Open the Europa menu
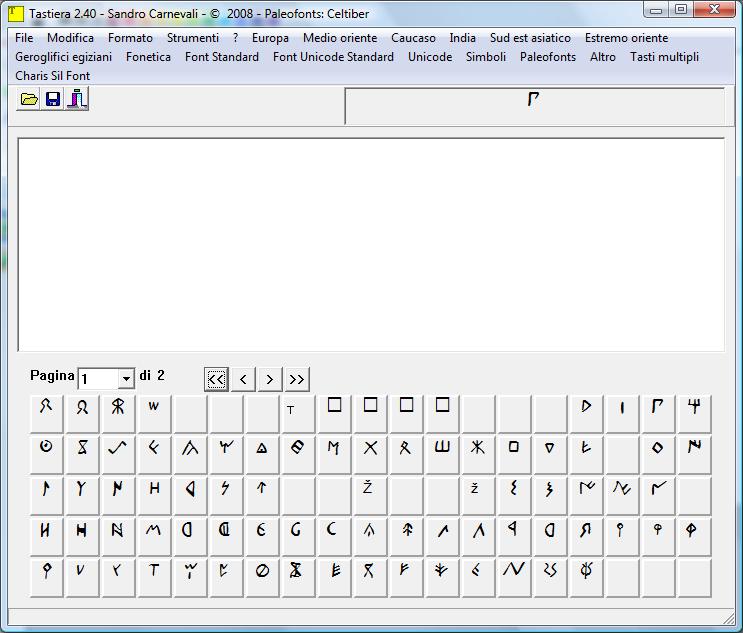This screenshot has height=633, width=743. [x=270, y=38]
